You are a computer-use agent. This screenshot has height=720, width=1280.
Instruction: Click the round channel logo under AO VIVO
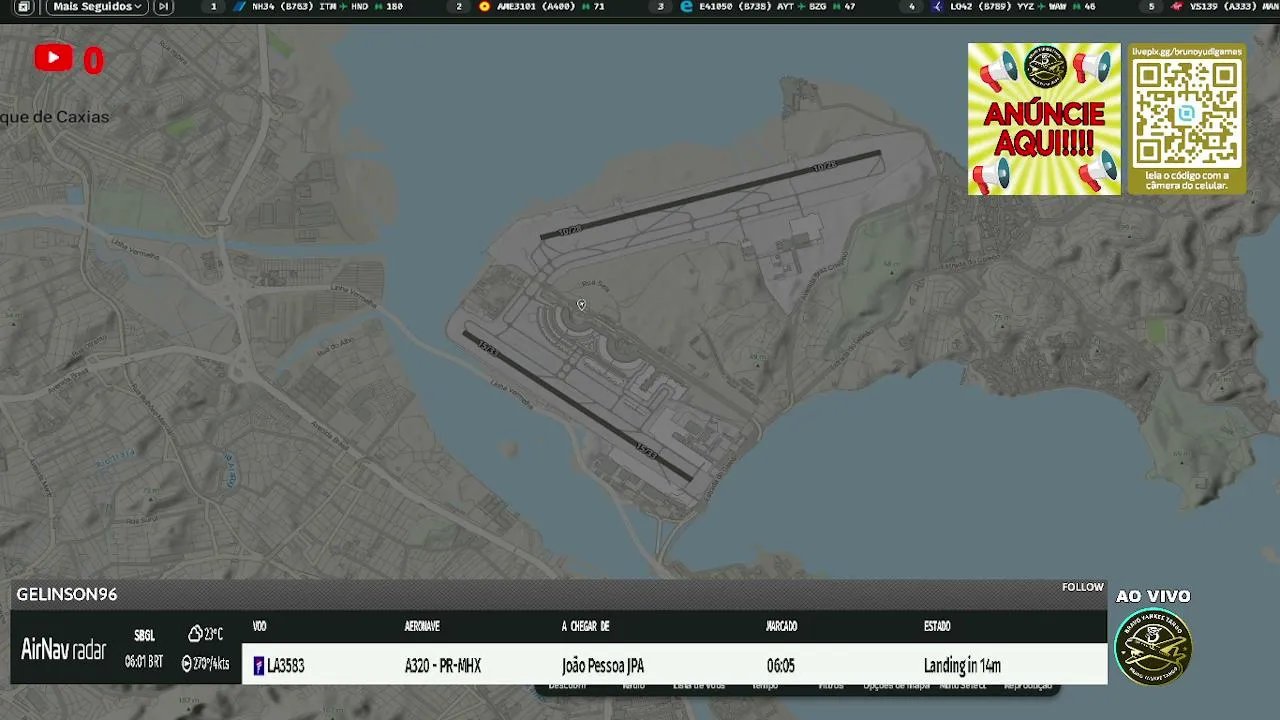click(x=1153, y=647)
